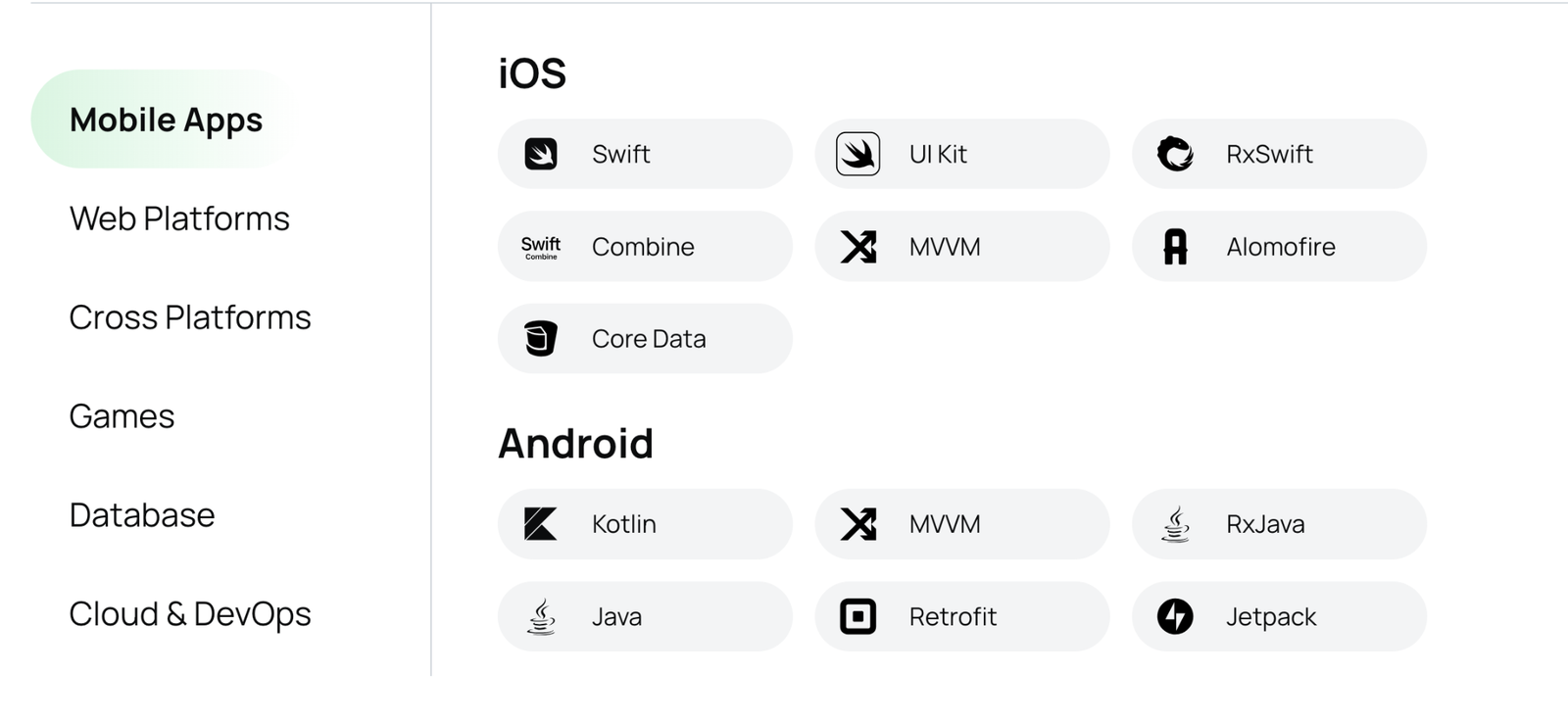
Task: Open the Cross Platforms category
Action: coord(190,317)
